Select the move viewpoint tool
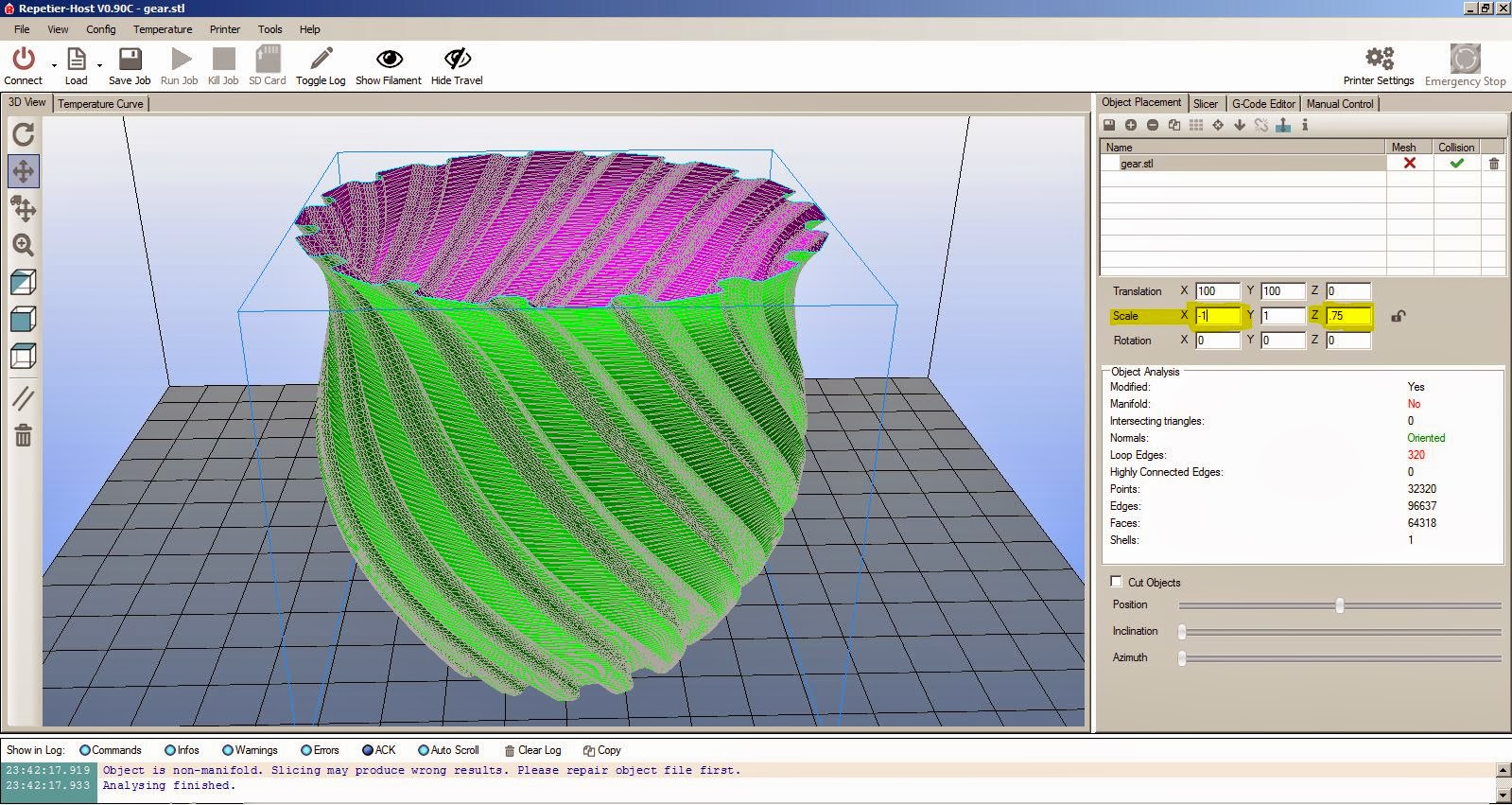Image resolution: width=1512 pixels, height=805 pixels. click(24, 171)
